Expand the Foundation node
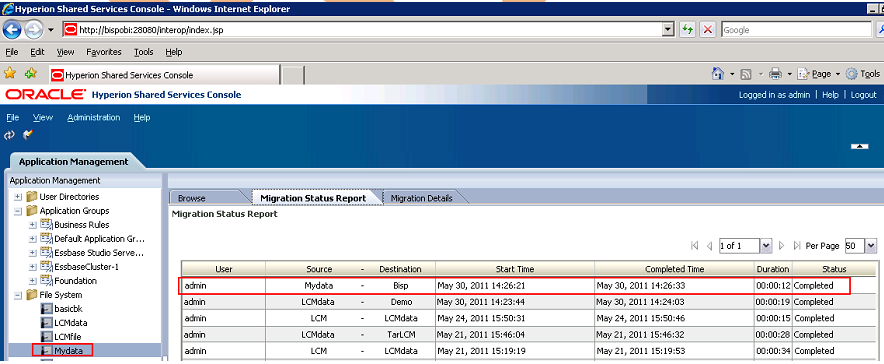884x364 pixels. [x=33, y=281]
